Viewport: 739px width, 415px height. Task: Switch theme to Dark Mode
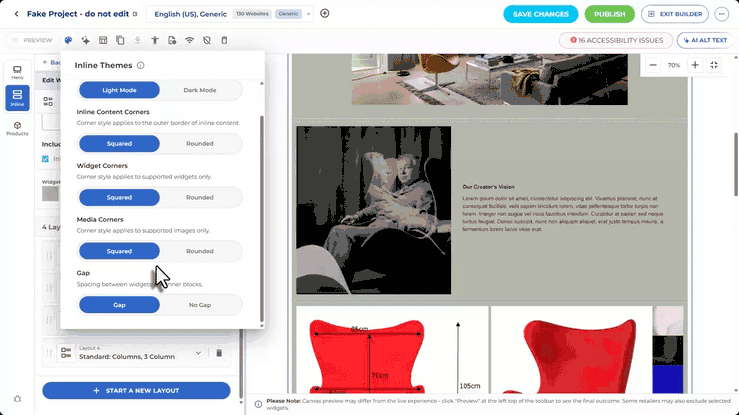click(x=200, y=90)
